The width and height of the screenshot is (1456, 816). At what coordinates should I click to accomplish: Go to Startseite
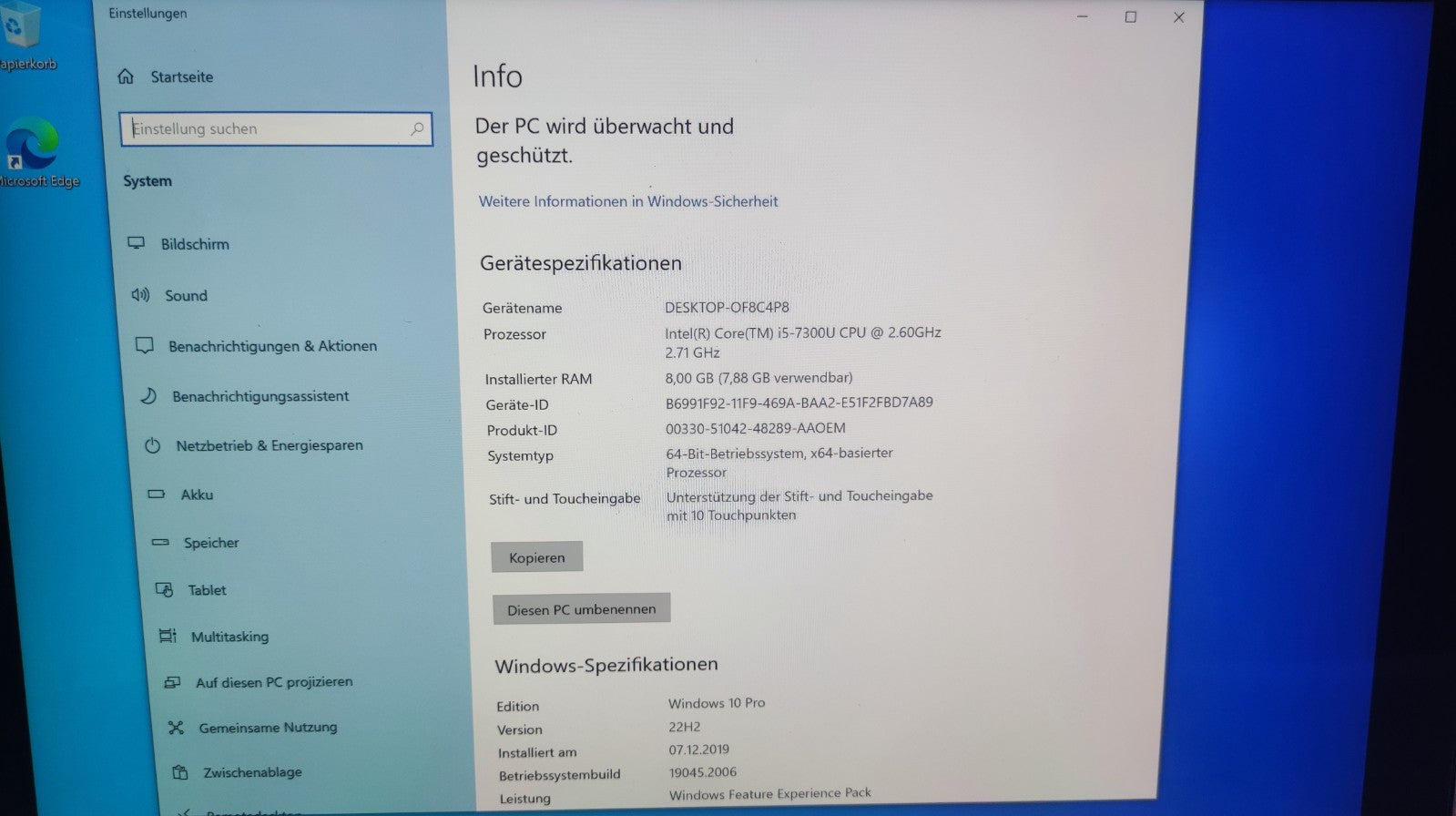(182, 76)
